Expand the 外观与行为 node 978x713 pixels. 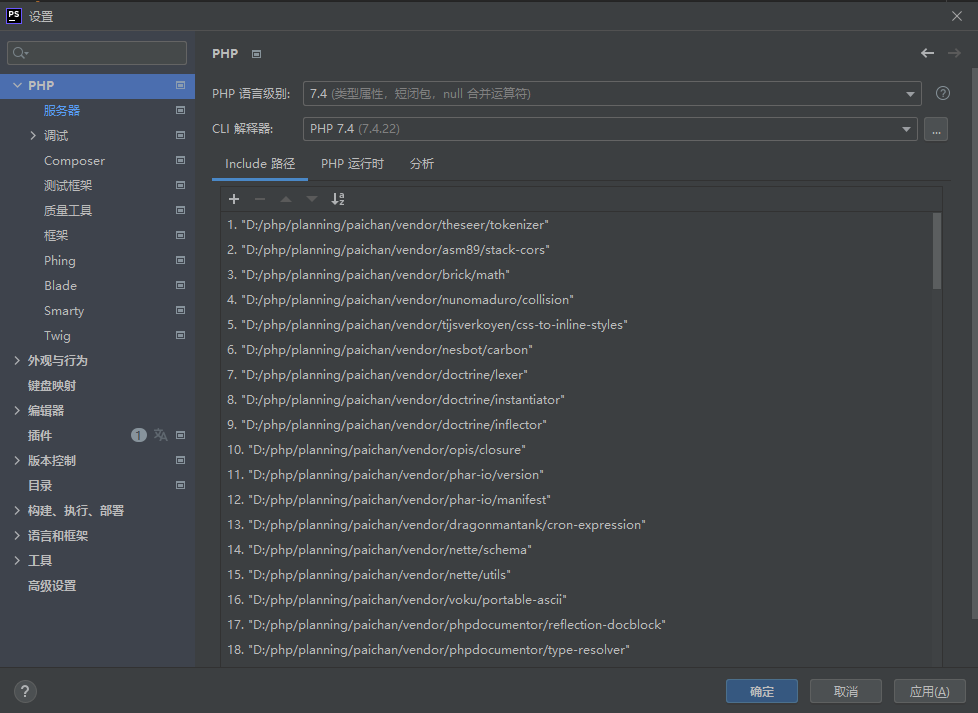[17, 361]
